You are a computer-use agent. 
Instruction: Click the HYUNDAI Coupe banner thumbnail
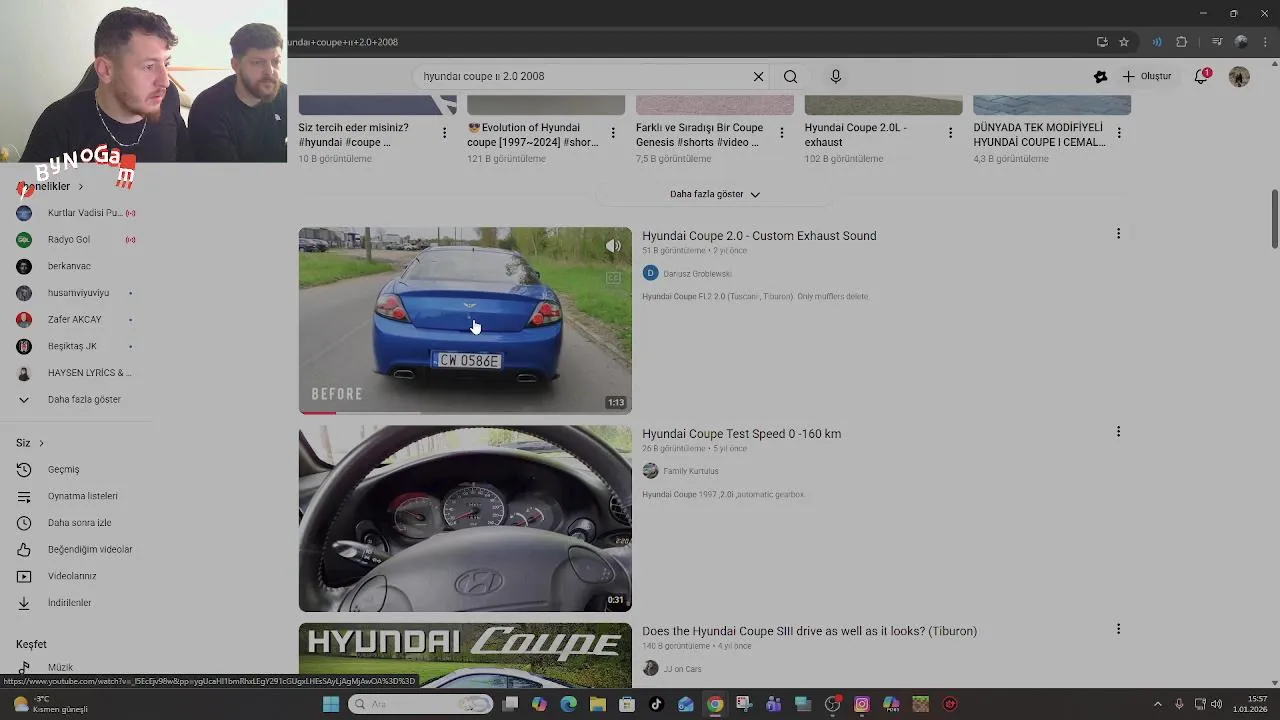tap(465, 656)
